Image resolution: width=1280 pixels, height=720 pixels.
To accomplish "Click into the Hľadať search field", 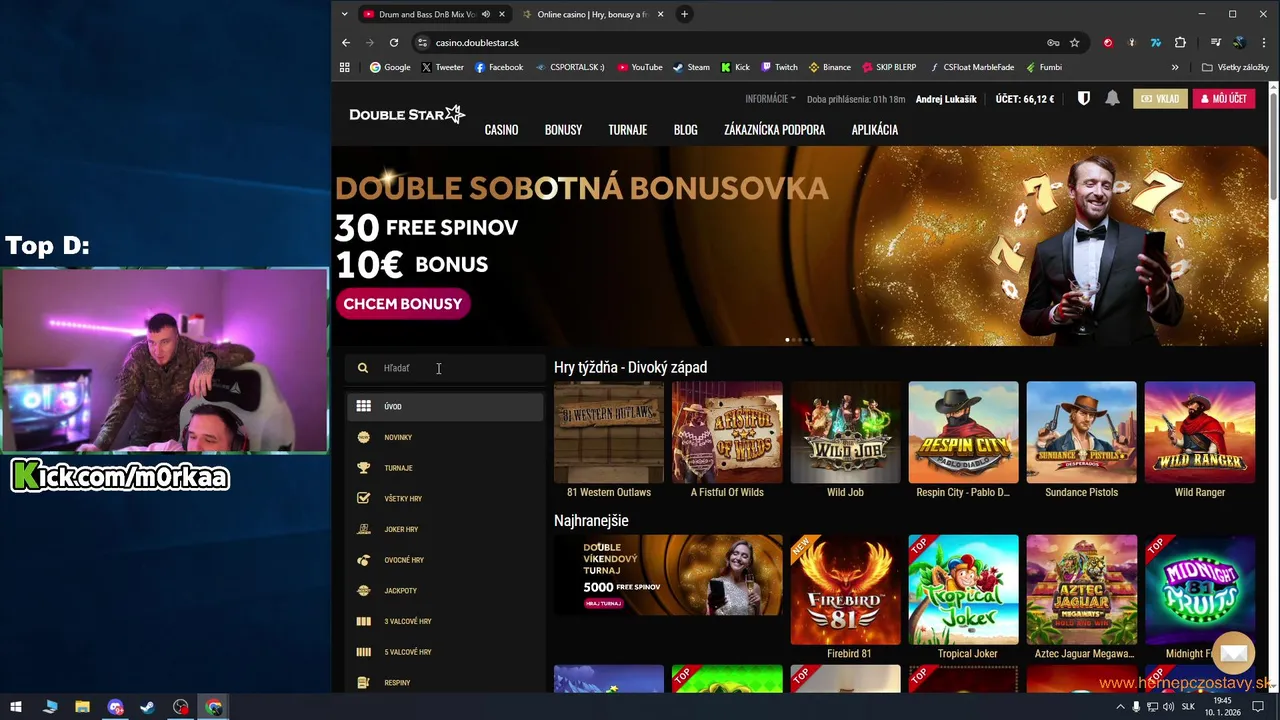I will point(445,368).
